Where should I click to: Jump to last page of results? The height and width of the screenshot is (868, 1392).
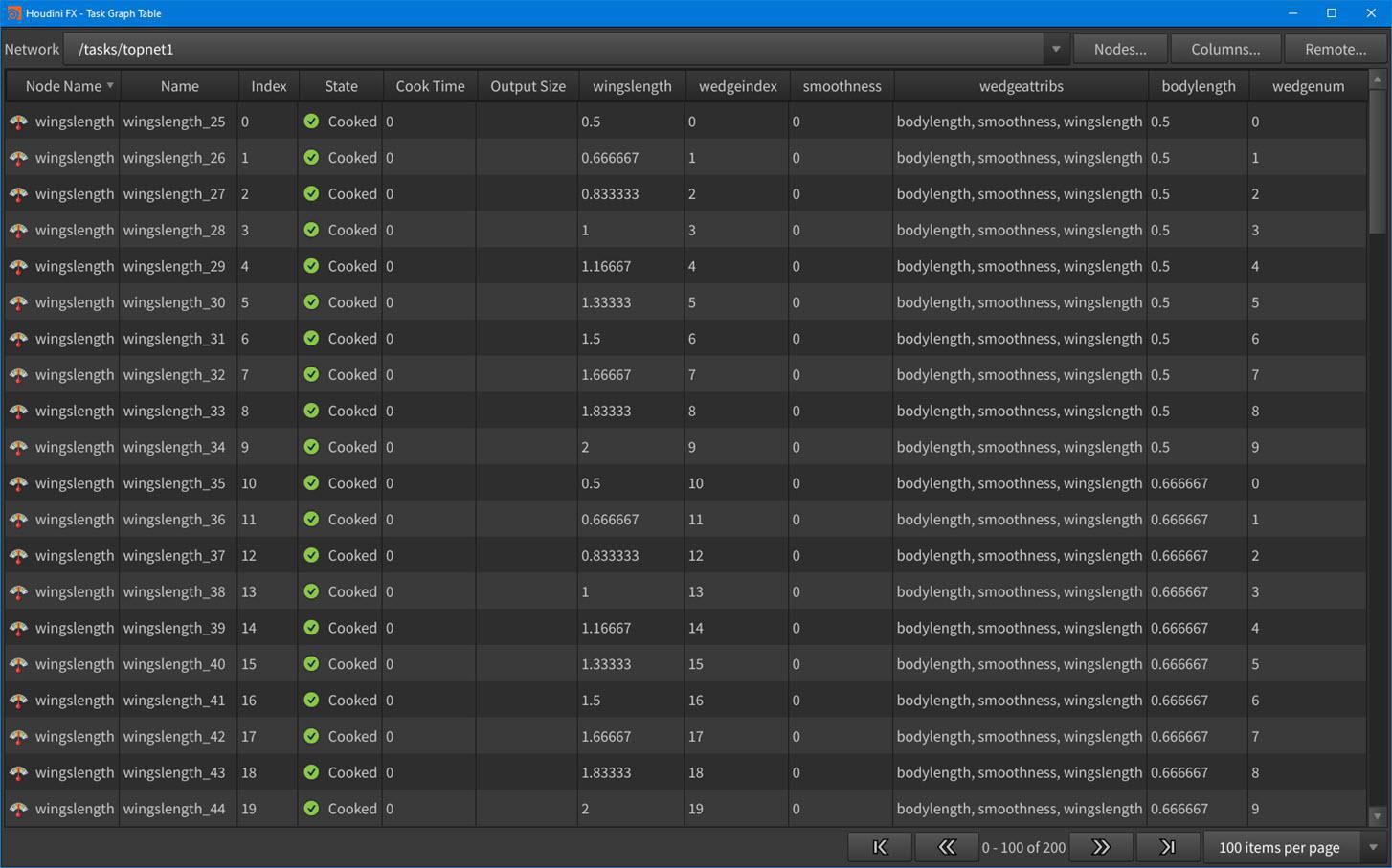[x=1167, y=847]
